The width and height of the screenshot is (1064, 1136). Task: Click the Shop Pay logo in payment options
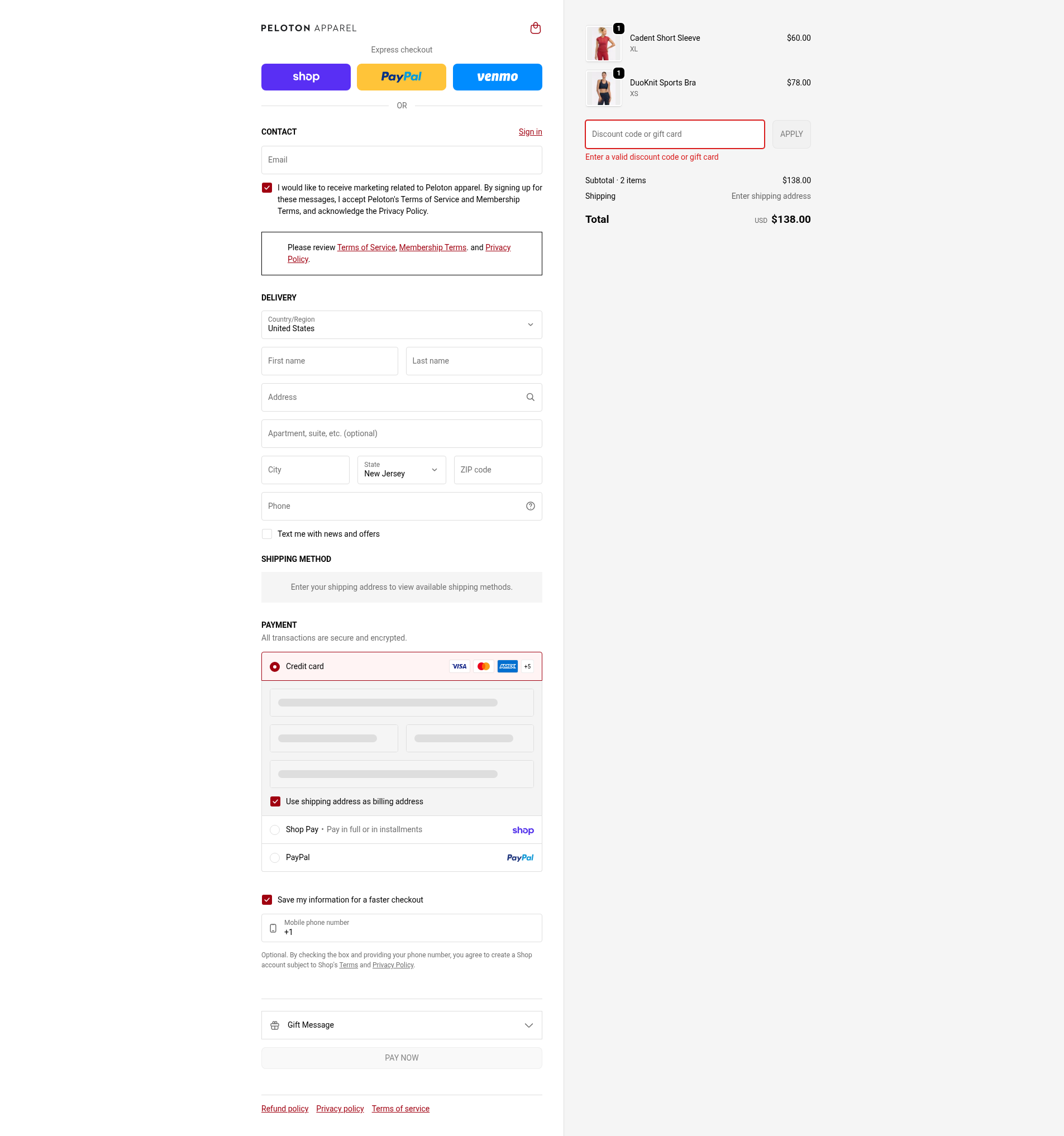point(522,830)
